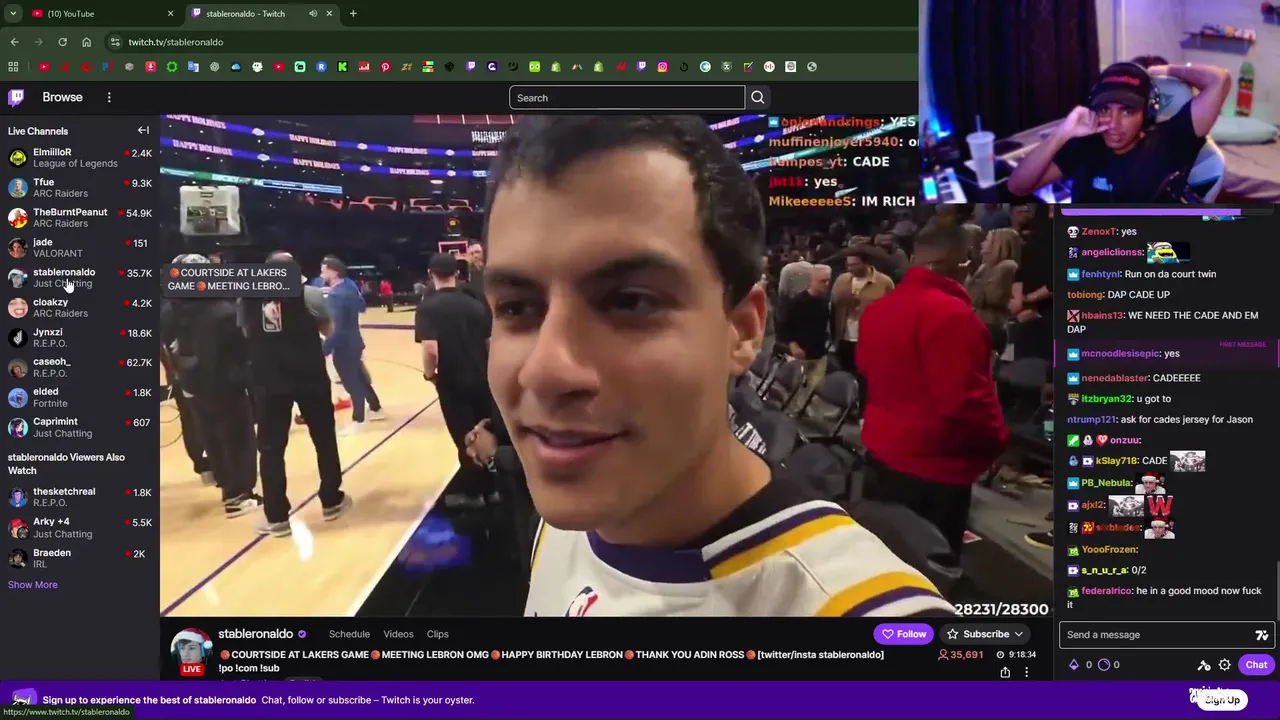This screenshot has height=720, width=1280.
Task: Open Braeden IRL channel
Action: click(x=80, y=558)
